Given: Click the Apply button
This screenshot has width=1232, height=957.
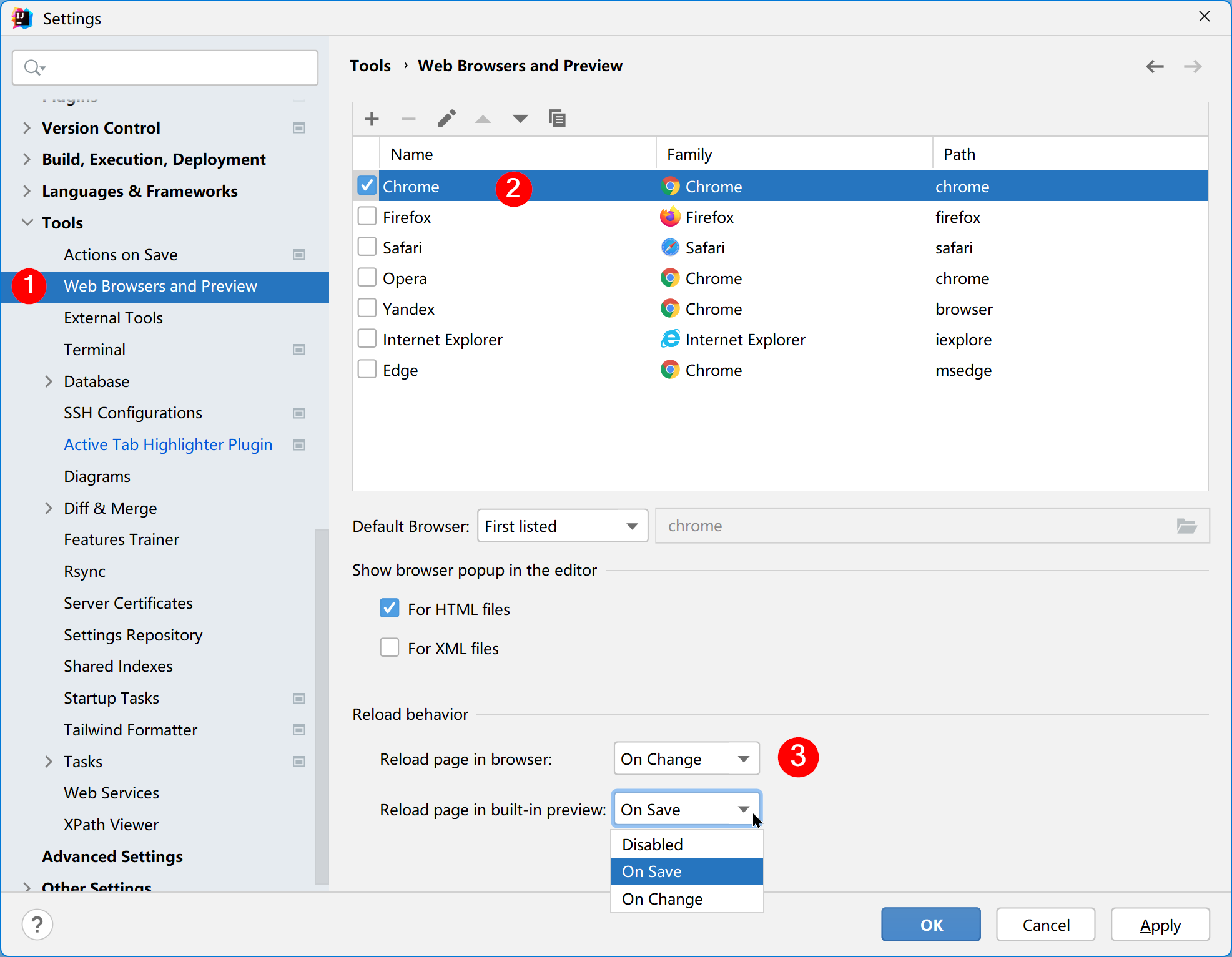Looking at the screenshot, I should 1160,925.
